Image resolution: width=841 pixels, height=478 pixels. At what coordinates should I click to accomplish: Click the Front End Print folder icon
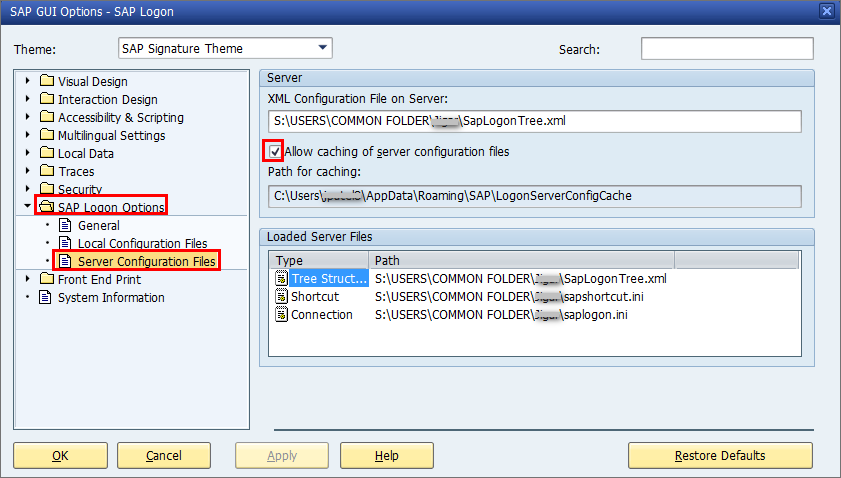(x=47, y=279)
